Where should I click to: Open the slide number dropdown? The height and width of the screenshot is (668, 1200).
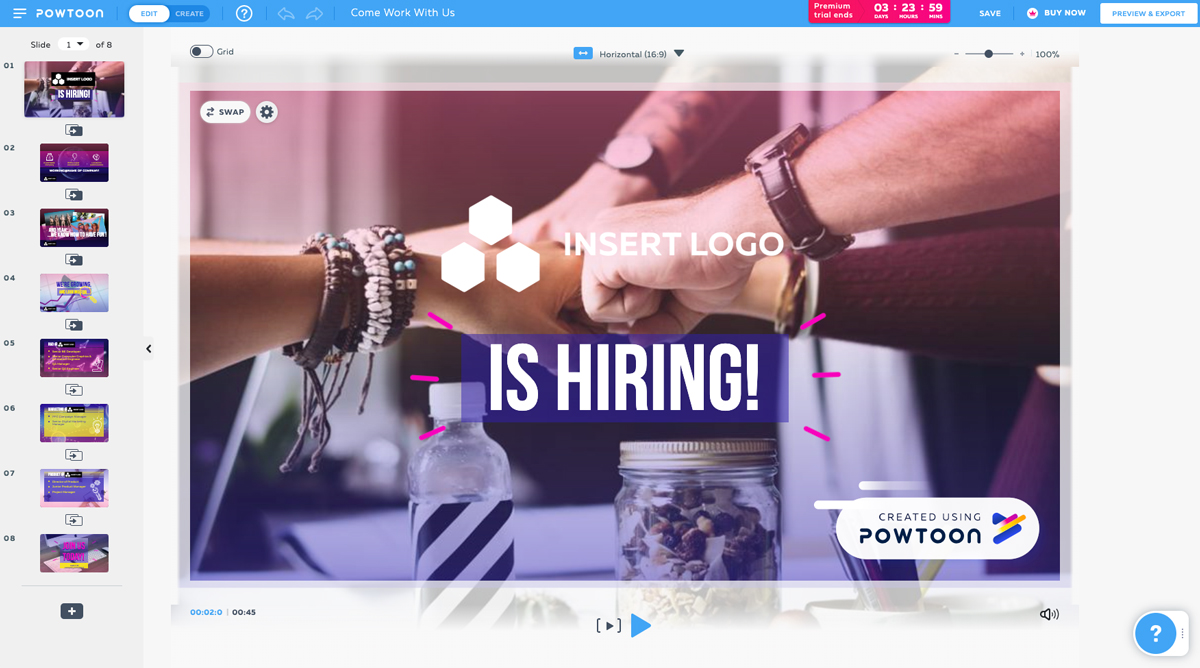(74, 45)
